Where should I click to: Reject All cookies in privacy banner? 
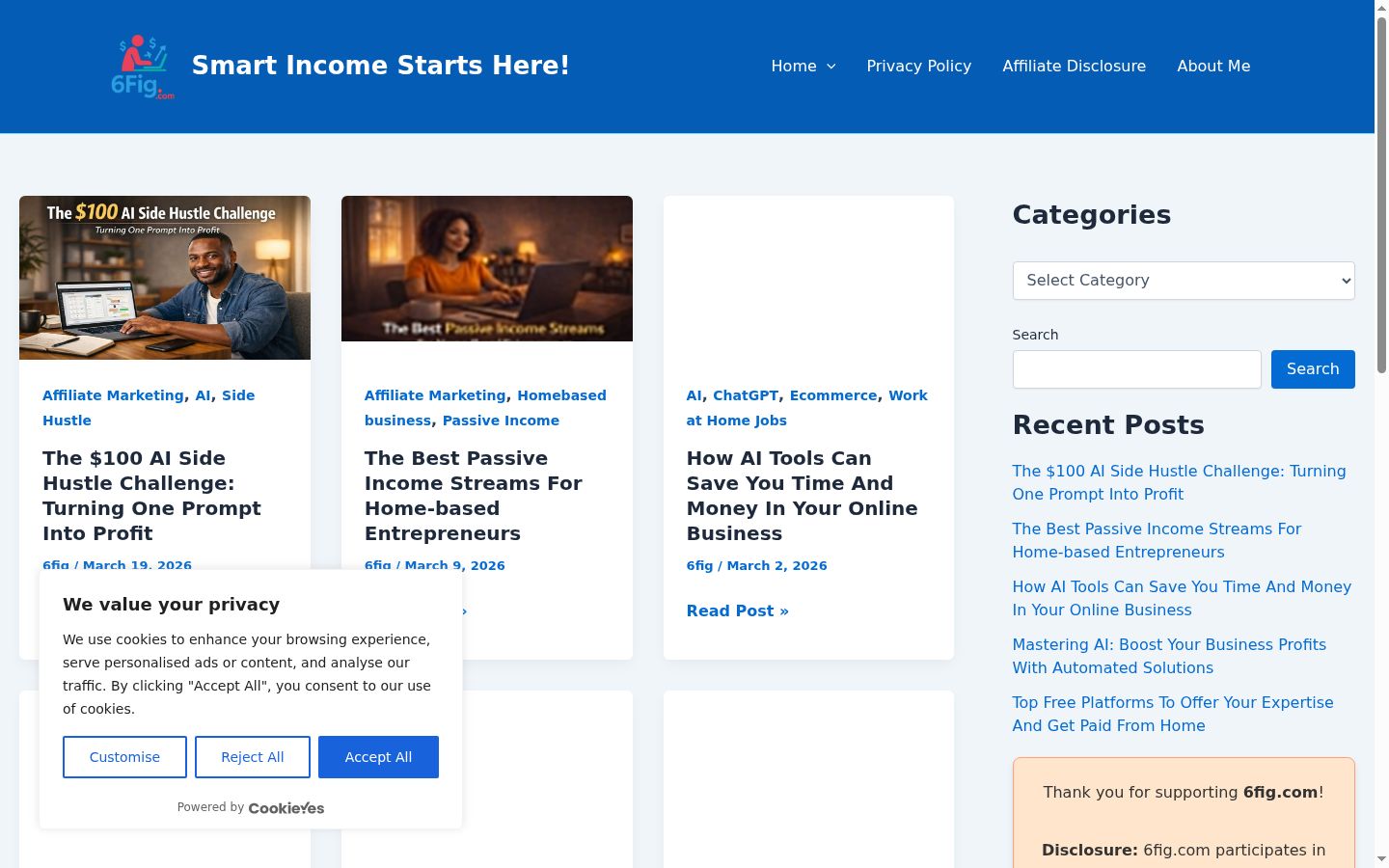click(253, 757)
